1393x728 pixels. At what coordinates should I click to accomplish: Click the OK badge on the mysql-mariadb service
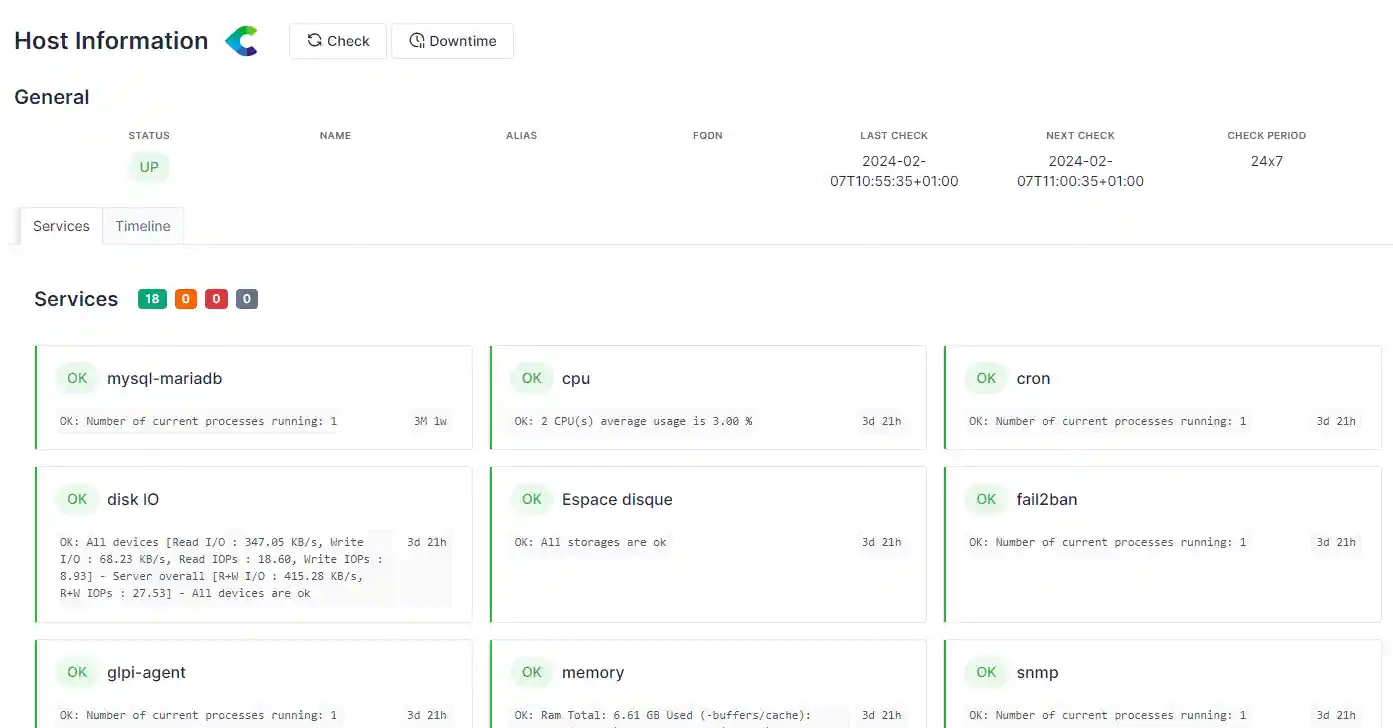coord(77,378)
